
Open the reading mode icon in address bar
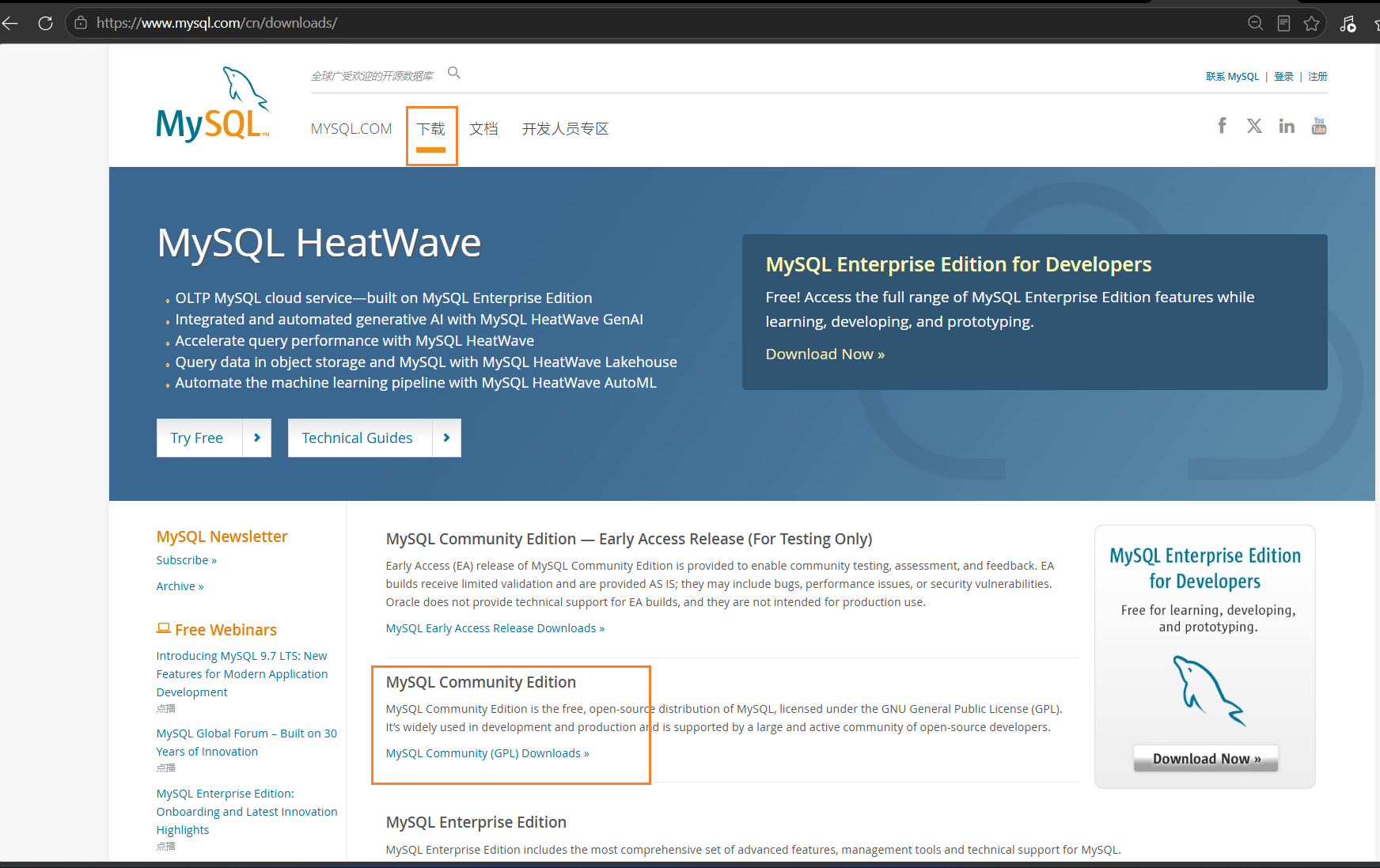(1283, 23)
